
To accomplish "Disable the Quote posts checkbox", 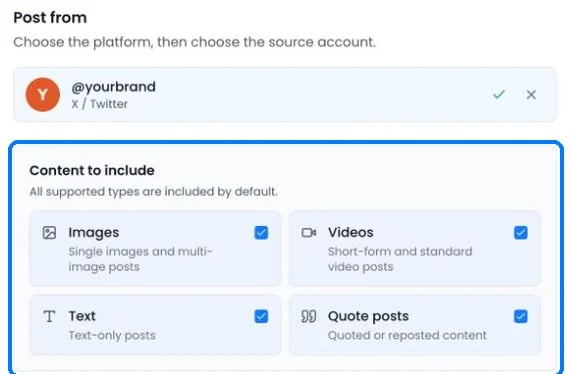I will (x=521, y=316).
